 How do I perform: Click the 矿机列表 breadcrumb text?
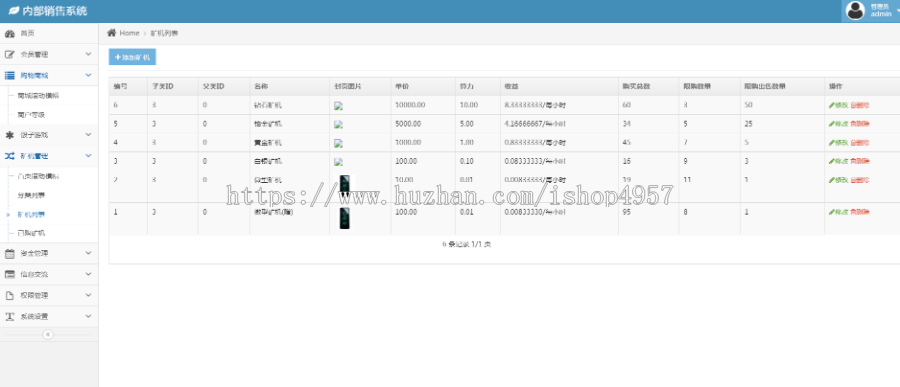[164, 33]
